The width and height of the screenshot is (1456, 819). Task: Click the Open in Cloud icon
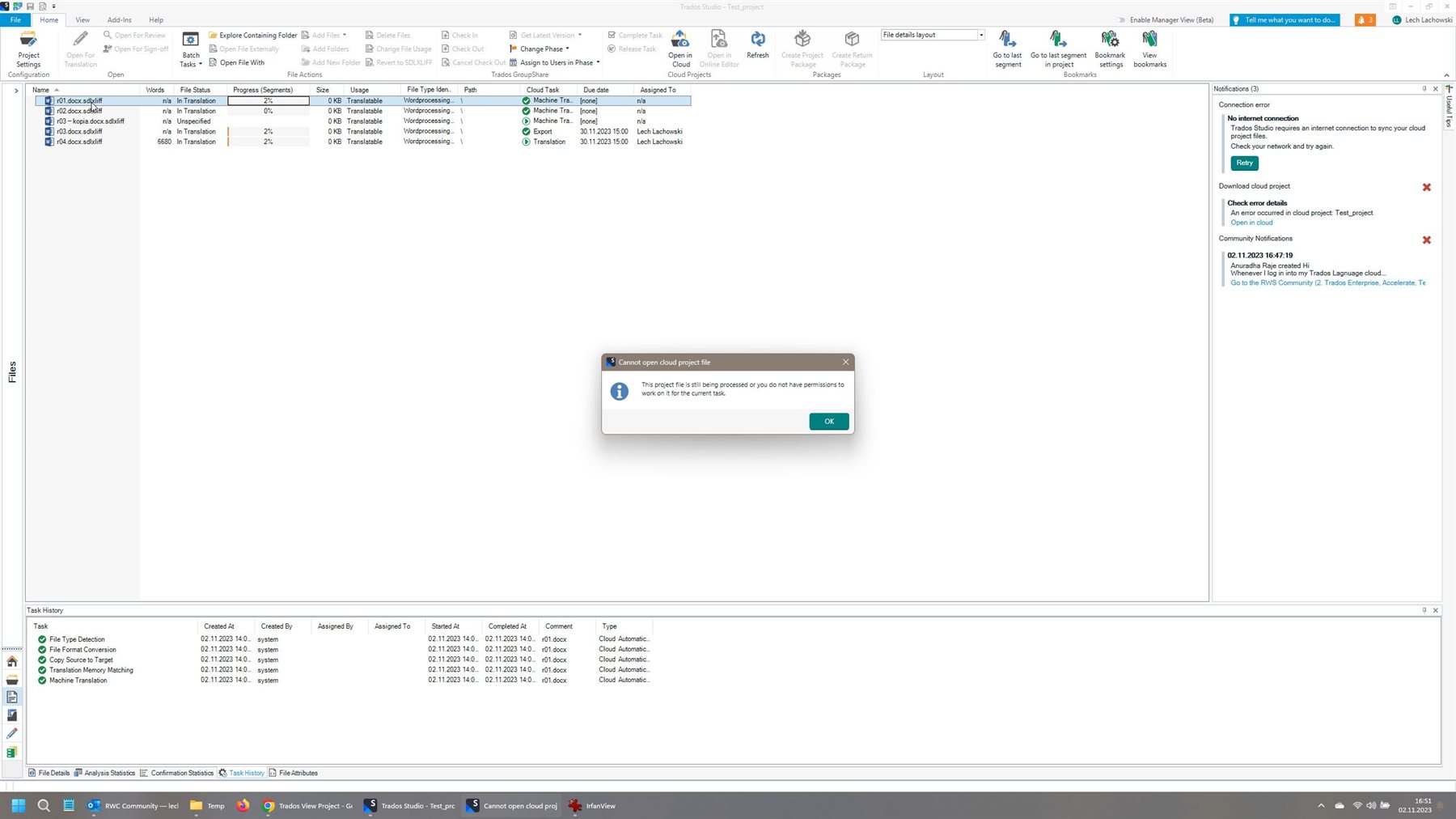[x=680, y=45]
